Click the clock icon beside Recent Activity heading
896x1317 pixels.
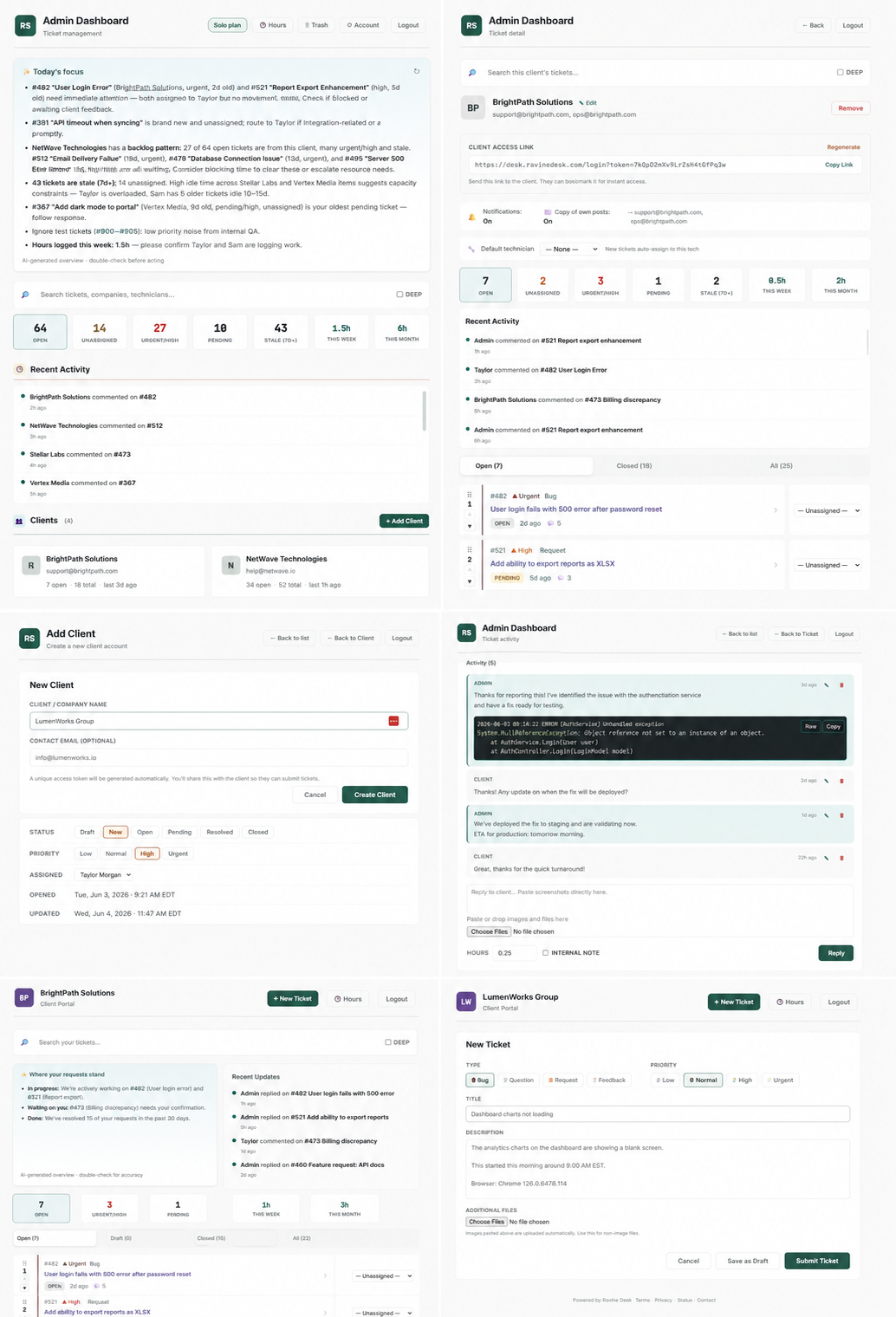pyautogui.click(x=19, y=369)
